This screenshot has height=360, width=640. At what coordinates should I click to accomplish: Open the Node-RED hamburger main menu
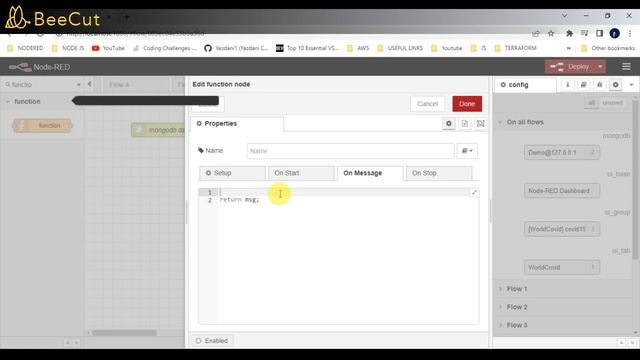tap(626, 67)
